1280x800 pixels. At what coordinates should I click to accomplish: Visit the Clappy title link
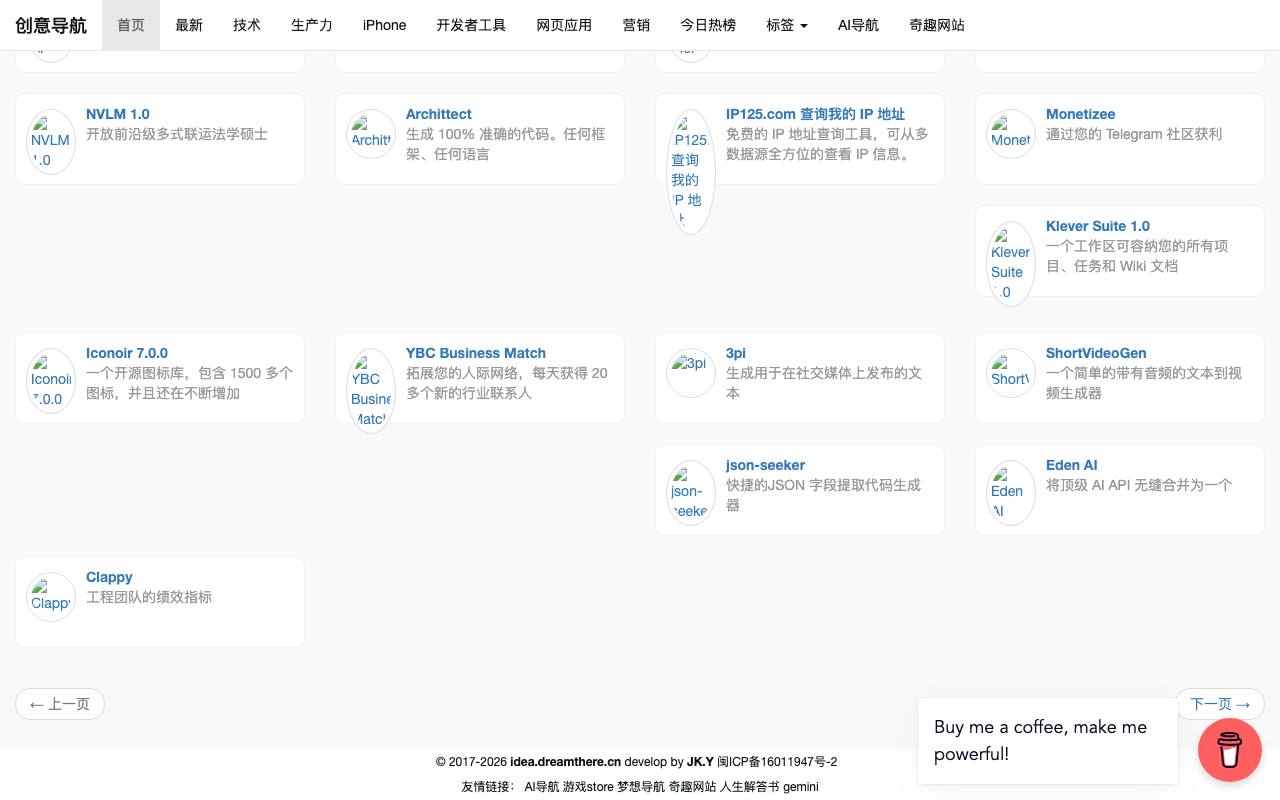tap(109, 577)
